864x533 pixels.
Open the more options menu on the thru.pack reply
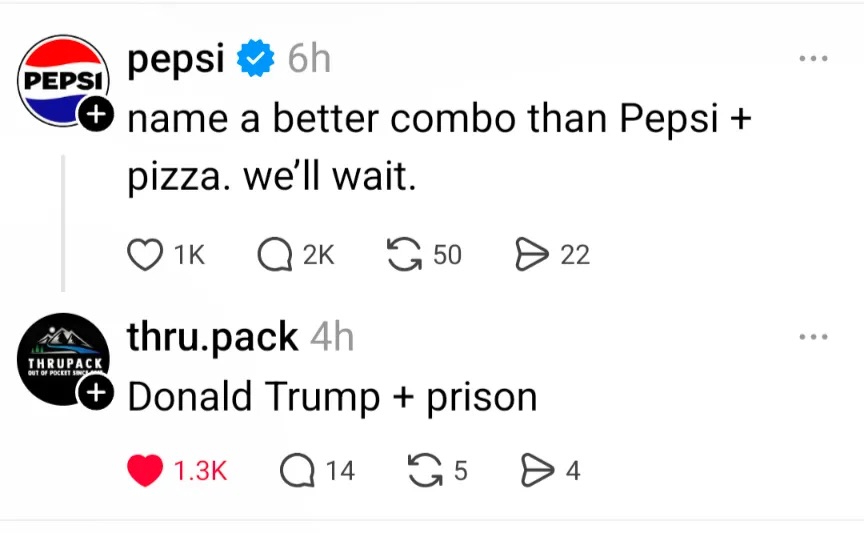[x=814, y=337]
